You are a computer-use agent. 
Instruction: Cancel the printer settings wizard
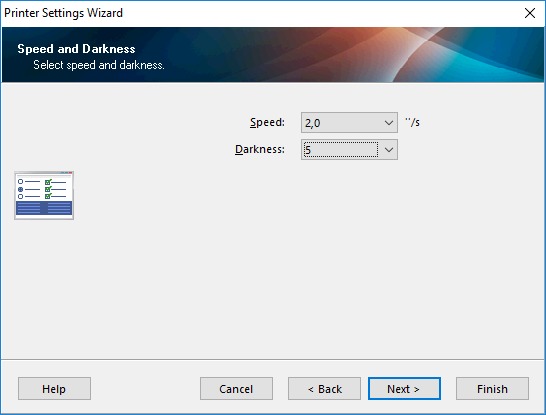click(236, 389)
